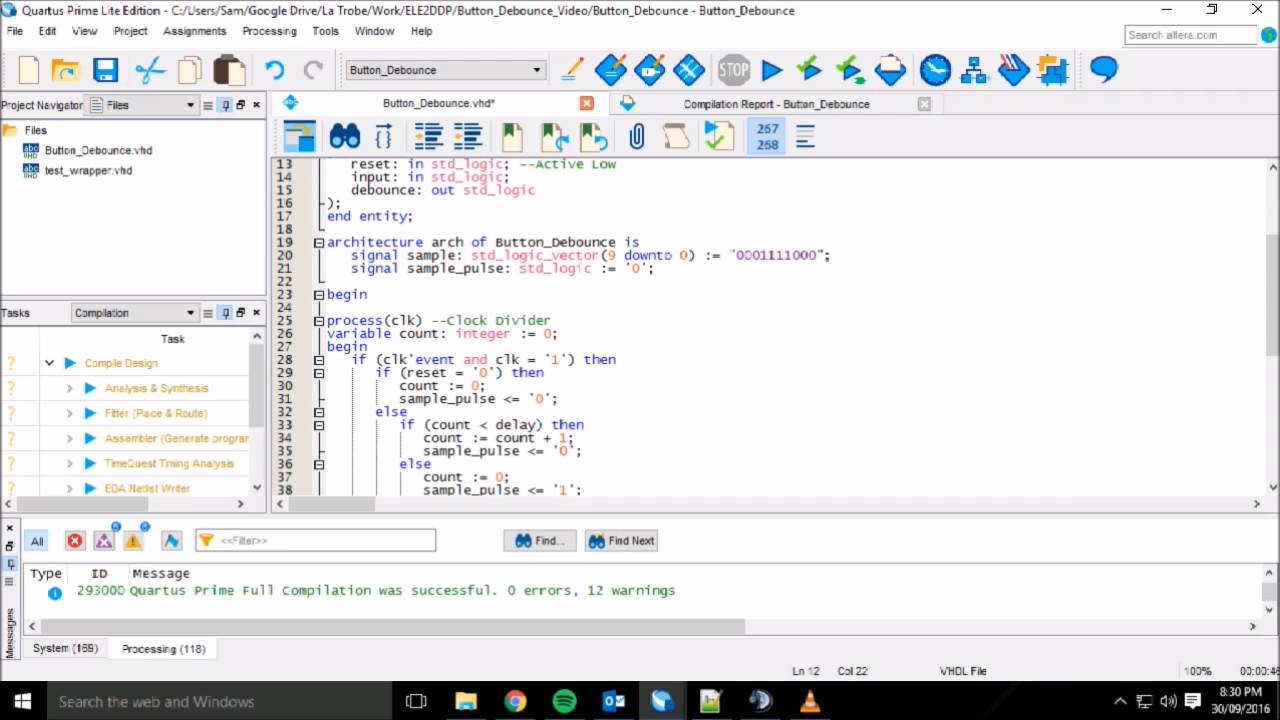
Task: Click the Find... button in Messages
Action: pos(540,541)
